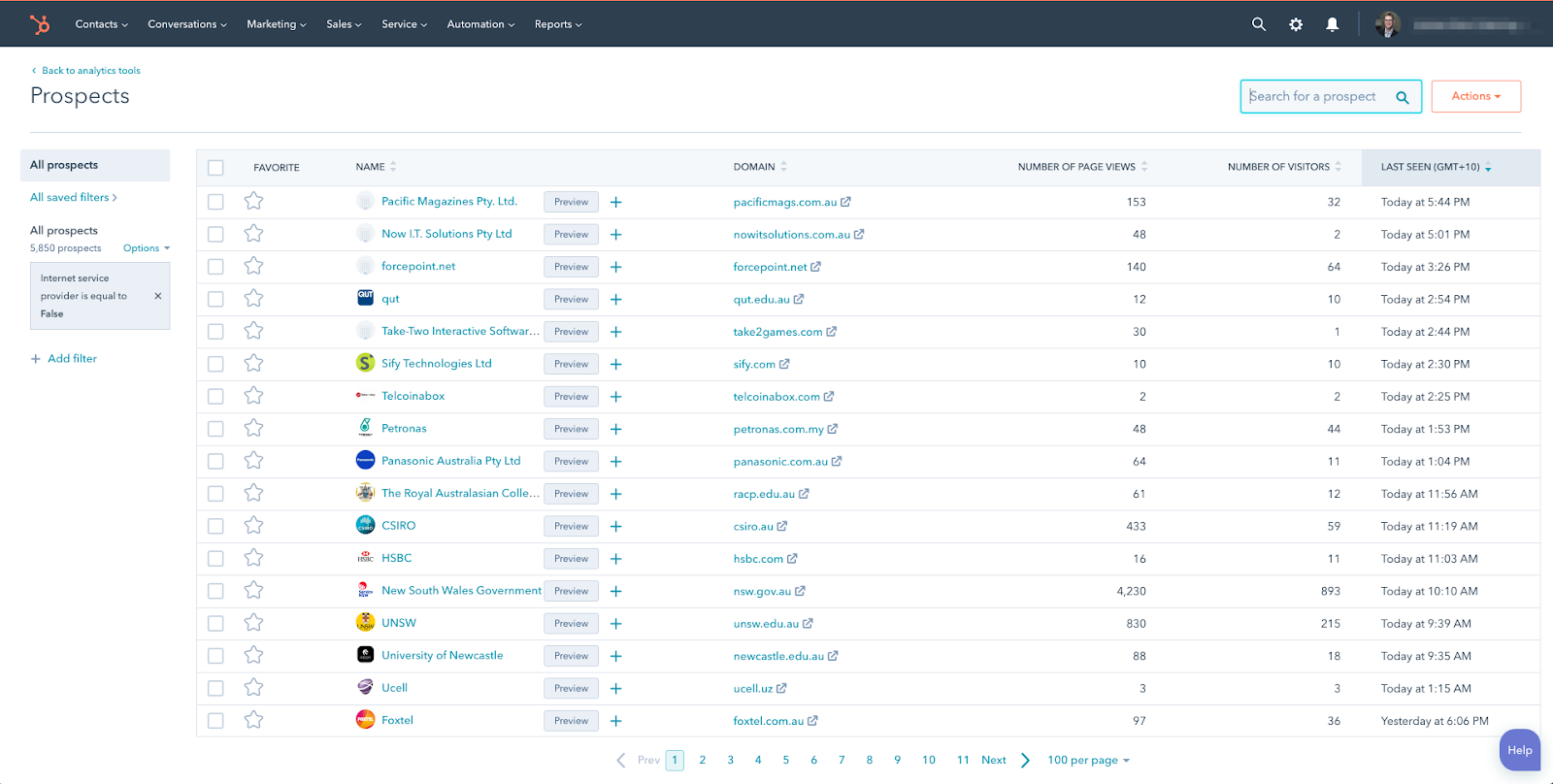Open pacificmags.com.au external link icon
Image resolution: width=1553 pixels, height=784 pixels.
[x=845, y=202]
